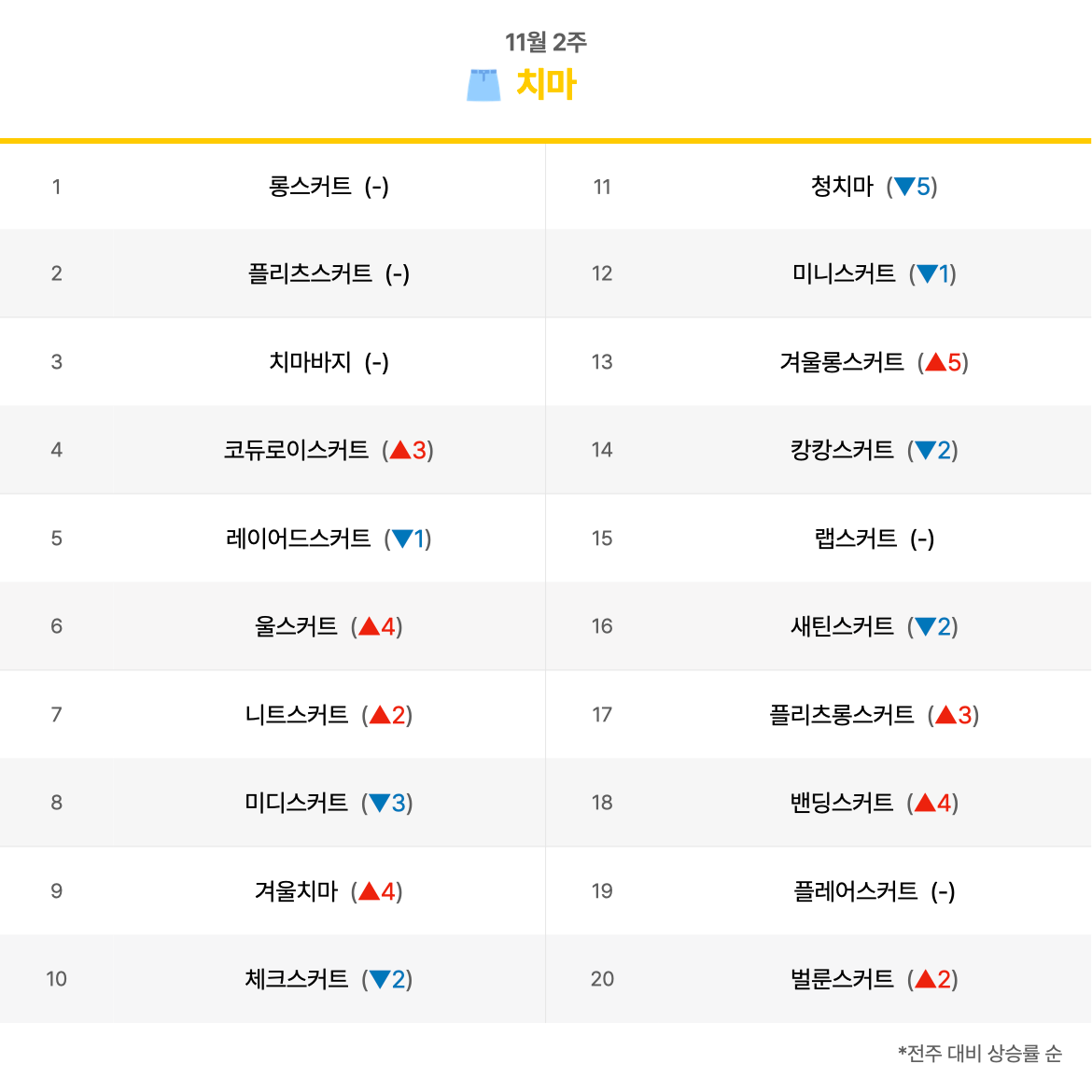Click the blue down arrow next to 레이어드스커트
The image size is (1092, 1092).
[x=402, y=539]
